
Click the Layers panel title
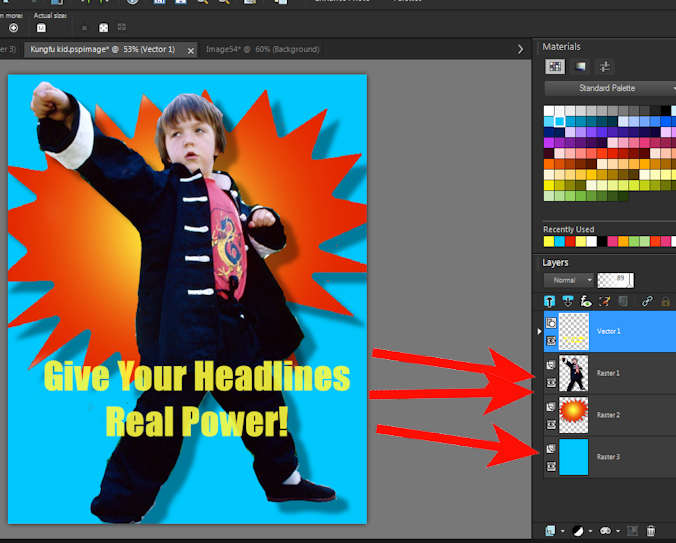pos(555,262)
